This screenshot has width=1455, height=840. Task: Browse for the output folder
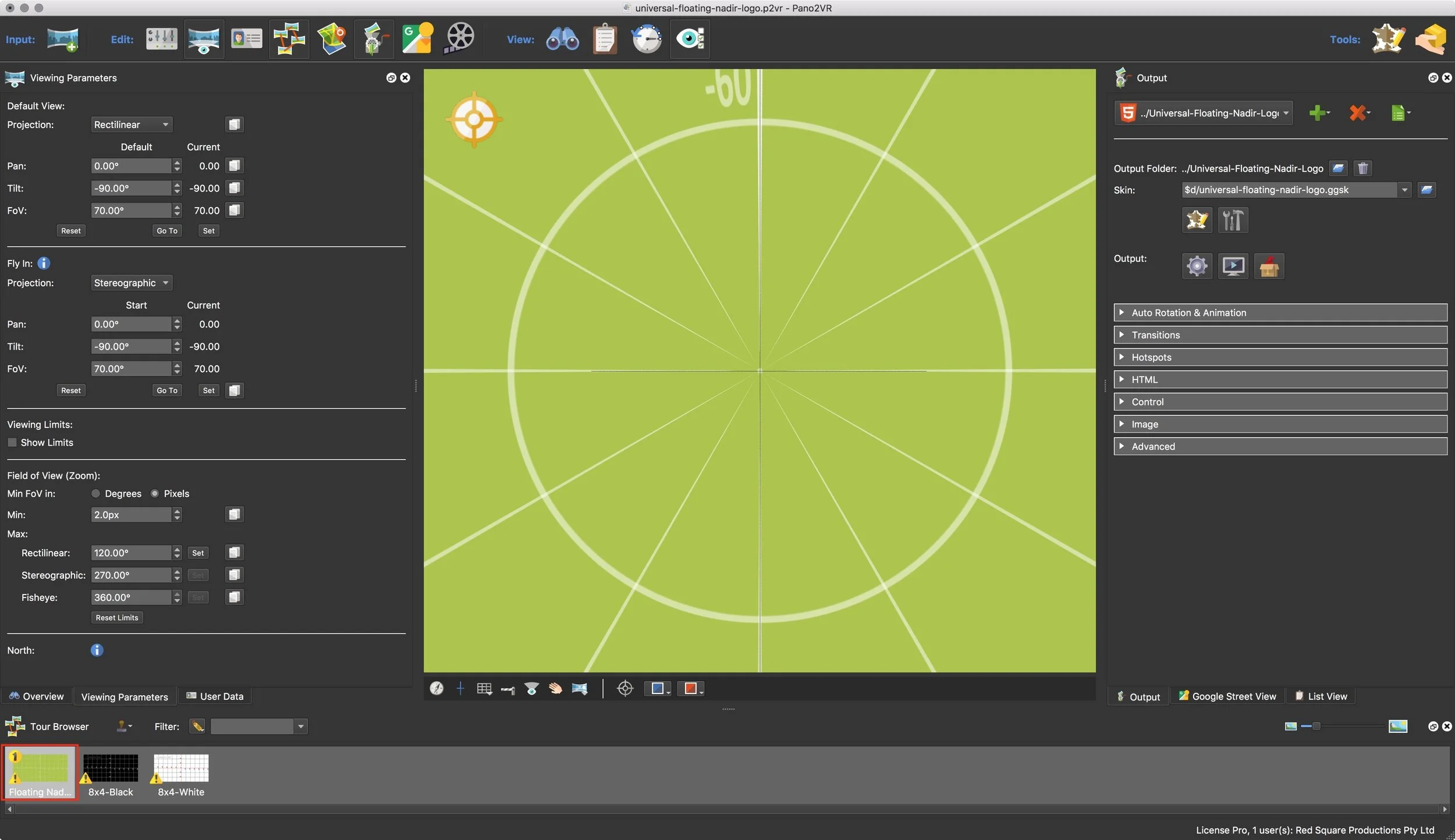click(x=1338, y=169)
